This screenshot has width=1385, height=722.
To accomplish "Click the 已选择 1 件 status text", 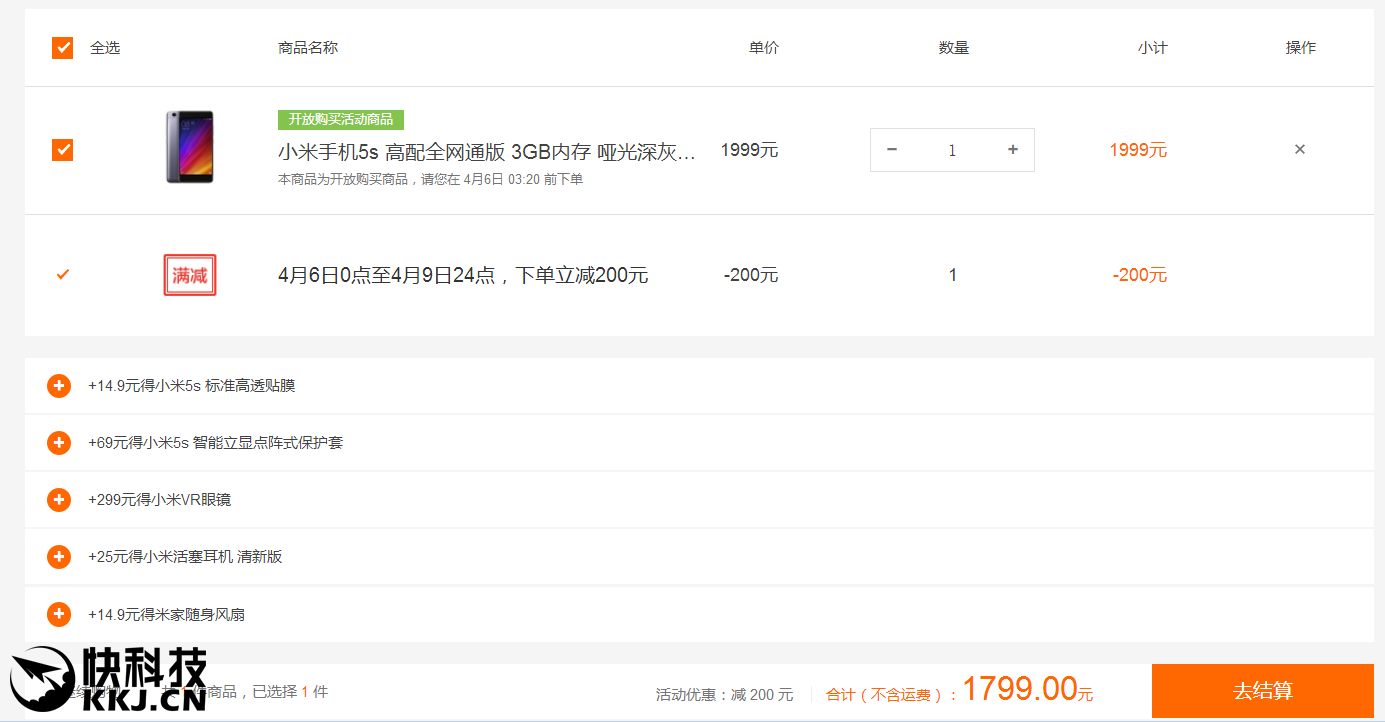I will point(290,691).
